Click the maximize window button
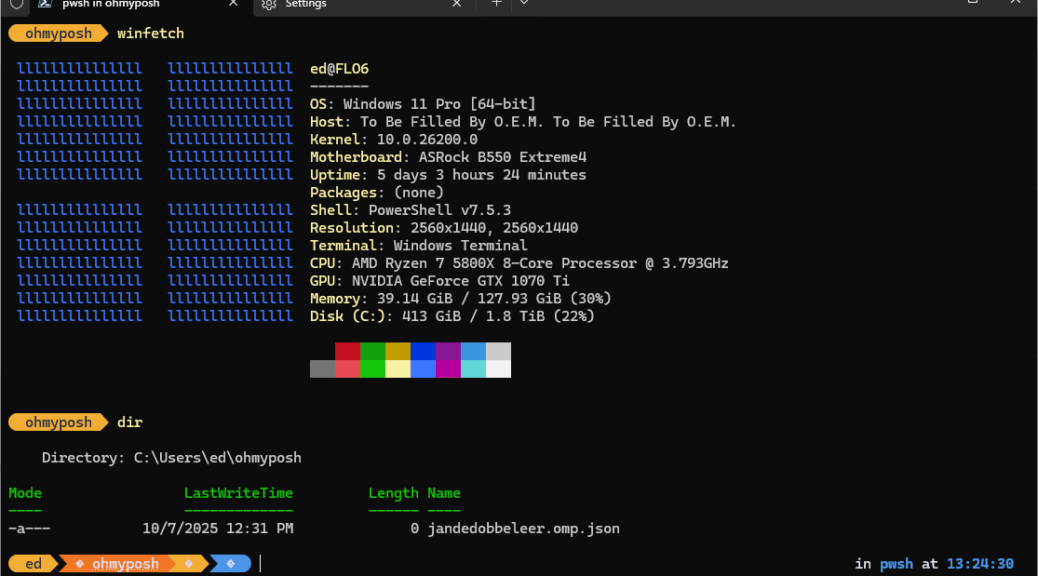The height and width of the screenshot is (576, 1038). (x=972, y=3)
